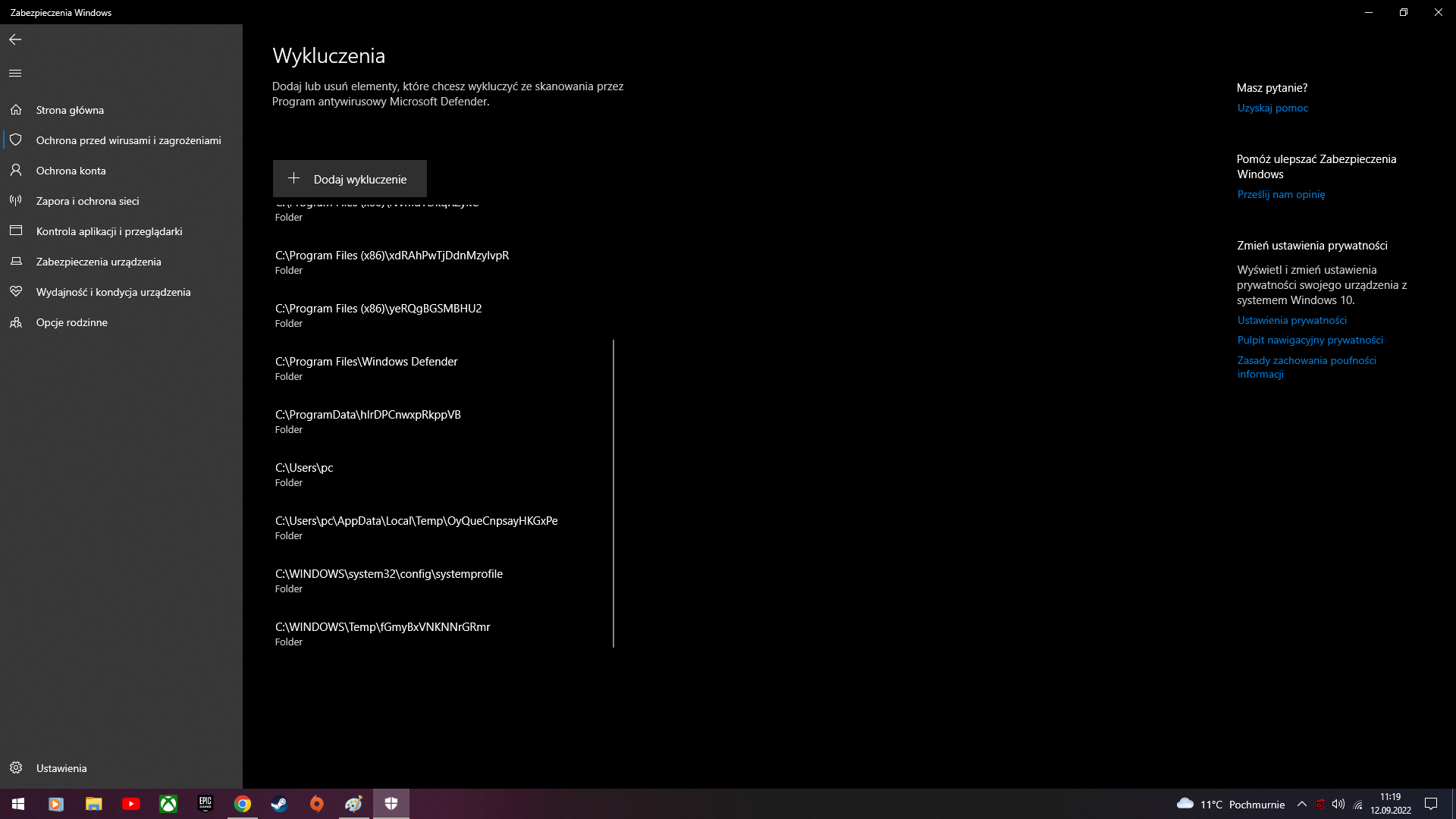Open Wi-Fi network settings in the tray
This screenshot has height=819, width=1456.
(x=1358, y=805)
